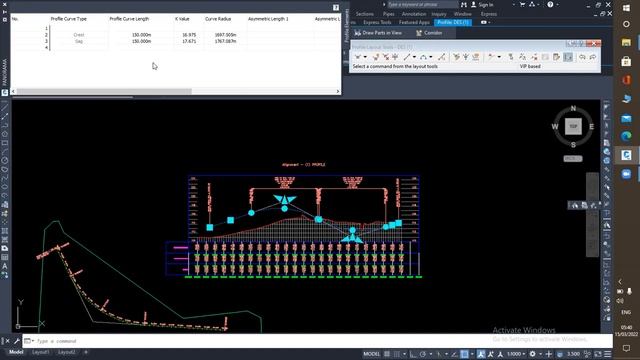Click the TOP face of the ViewCube
Viewport: 640px width, 360px height.
coord(573,126)
